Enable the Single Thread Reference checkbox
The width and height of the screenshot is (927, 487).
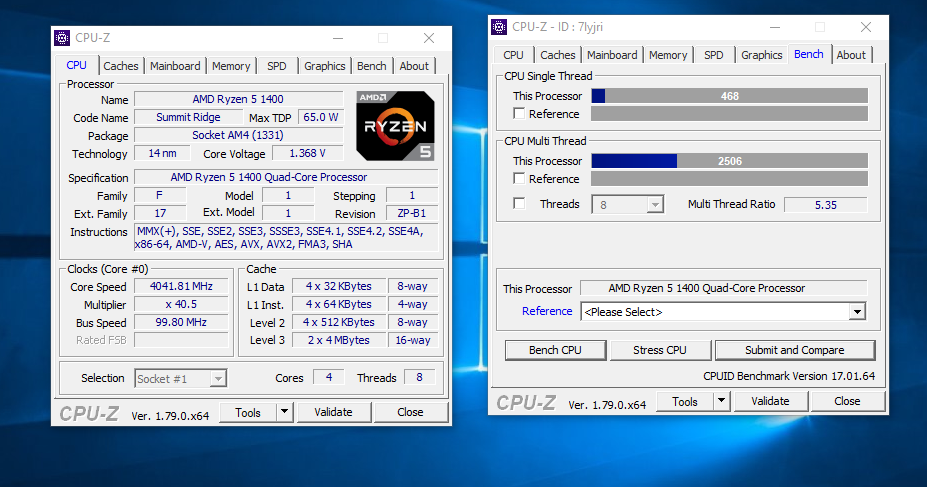coord(519,113)
